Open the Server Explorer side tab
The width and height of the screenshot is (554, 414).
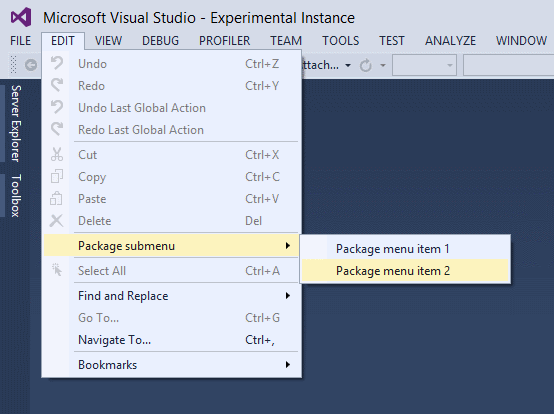[16, 123]
